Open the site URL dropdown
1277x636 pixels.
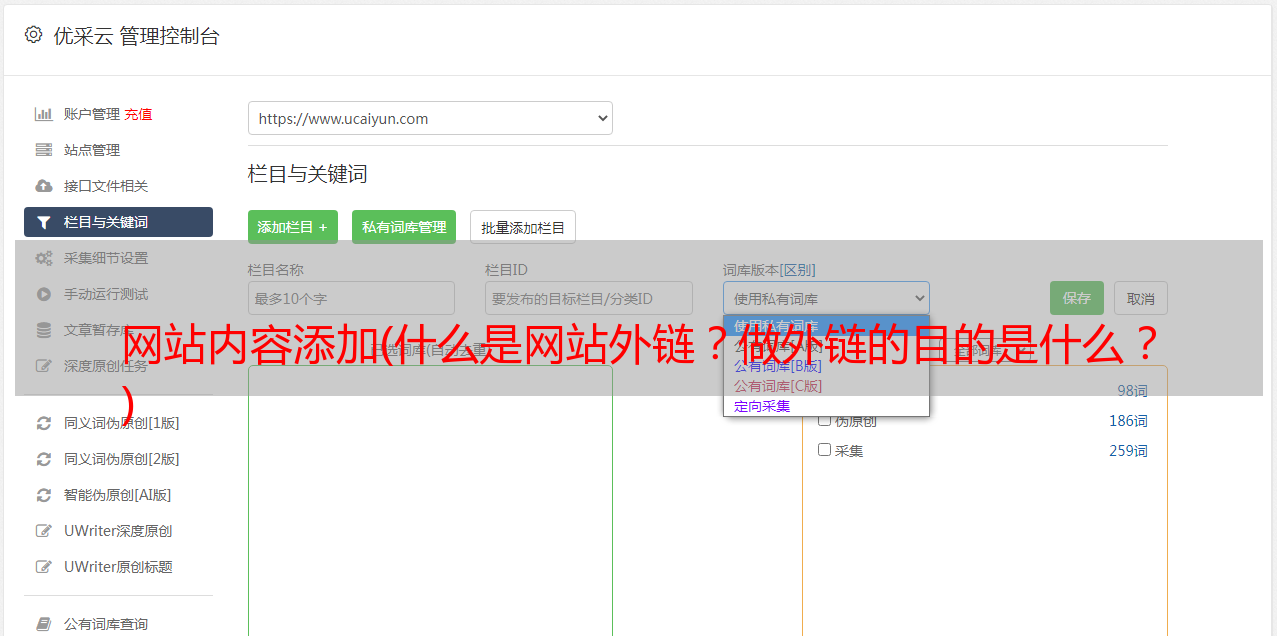[x=430, y=118]
